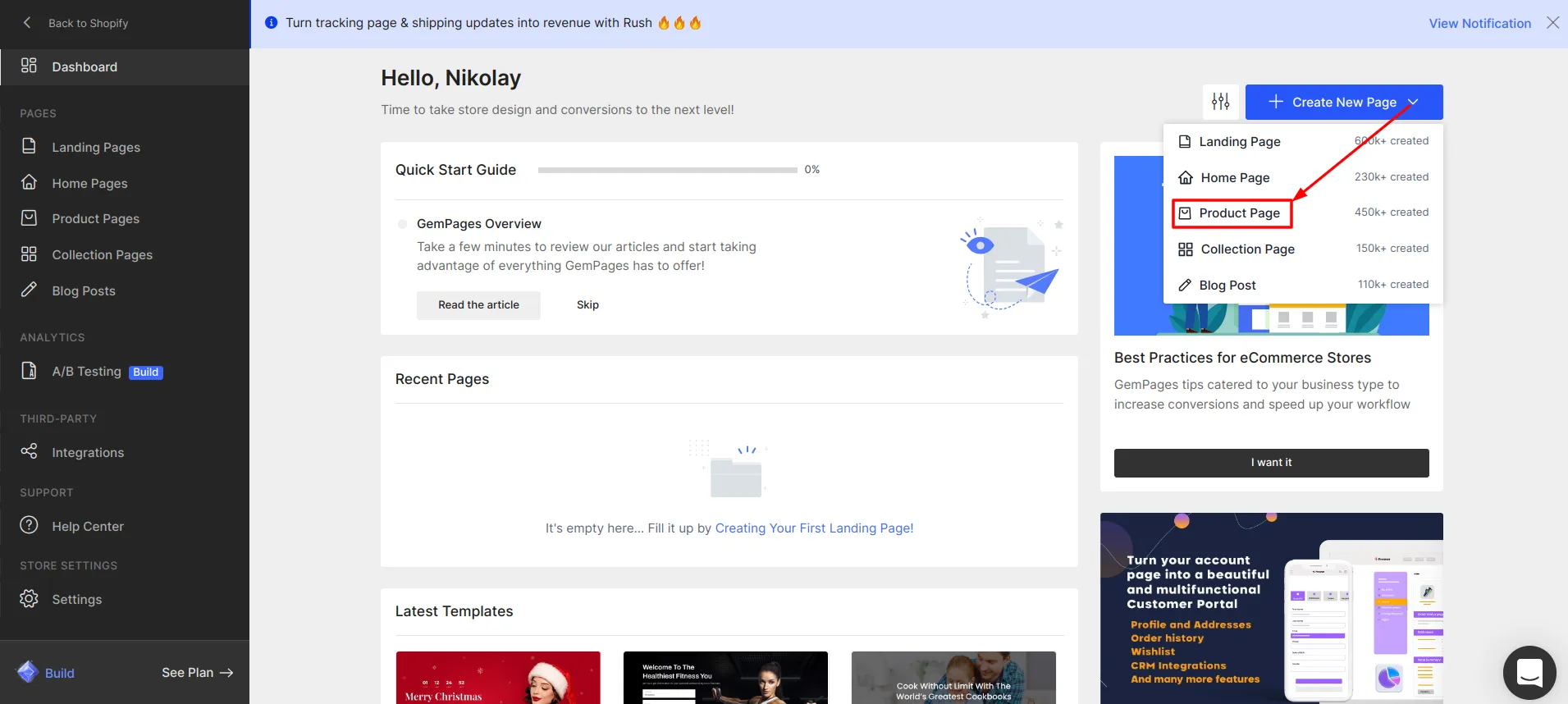The image size is (1568, 704).
Task: Open the Dashboard grid icon
Action: 29,66
